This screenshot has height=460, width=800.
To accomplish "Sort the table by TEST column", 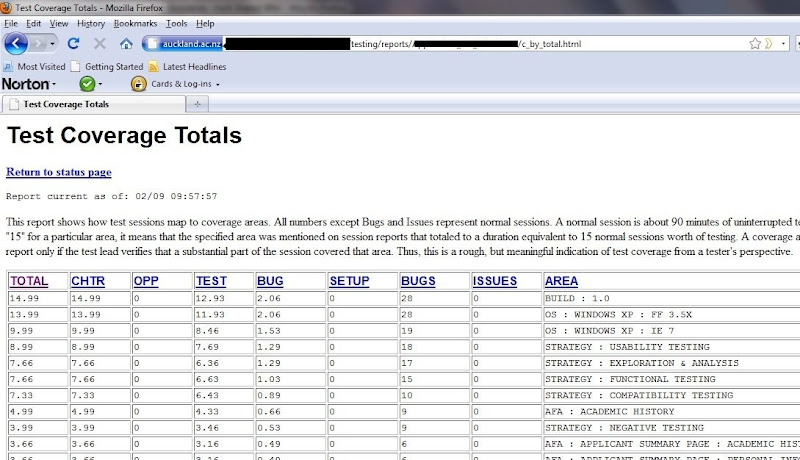I will pos(211,281).
